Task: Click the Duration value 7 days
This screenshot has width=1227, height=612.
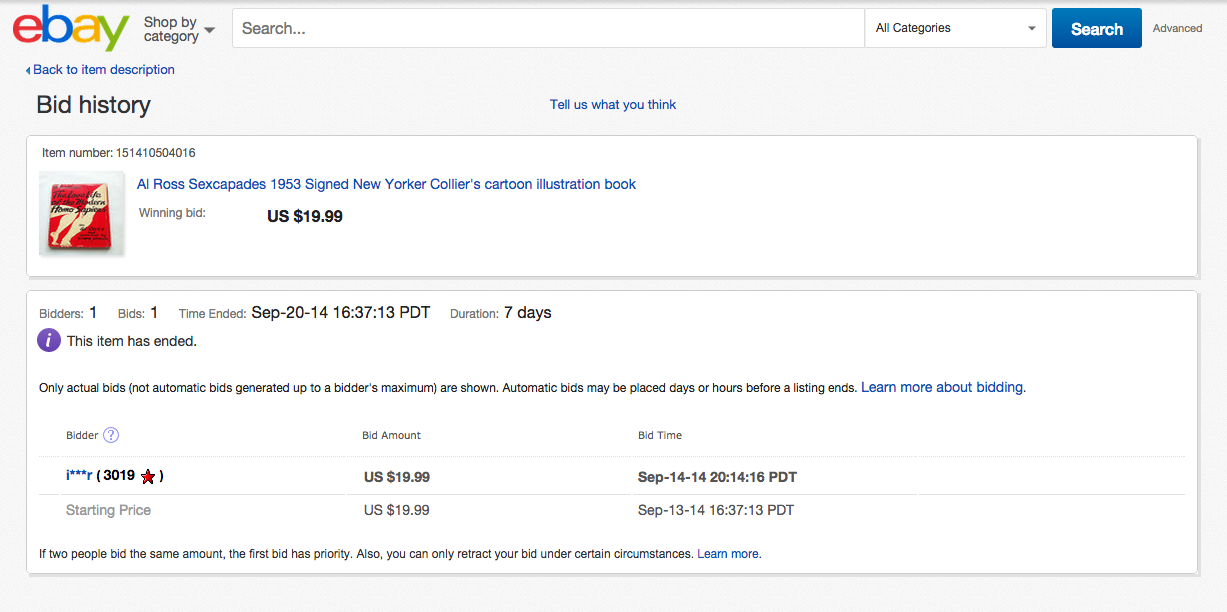Action: pyautogui.click(x=528, y=313)
